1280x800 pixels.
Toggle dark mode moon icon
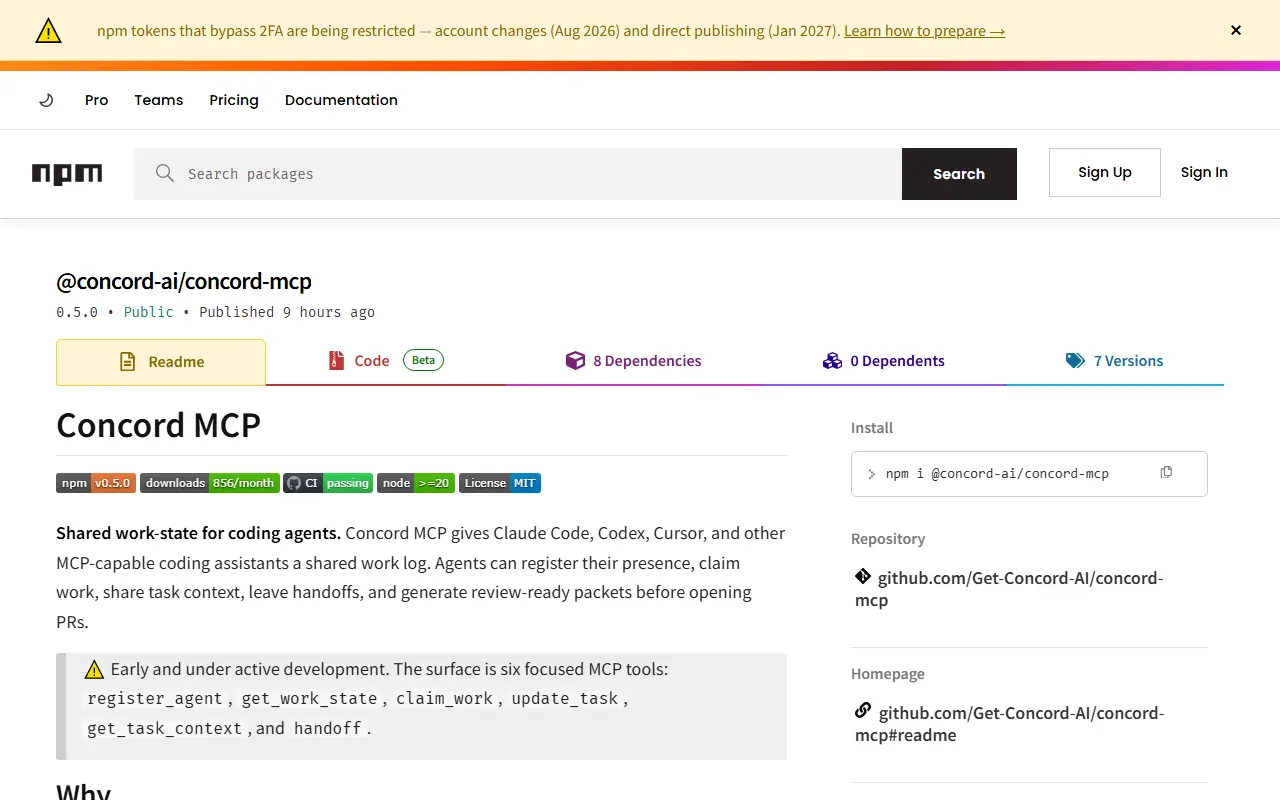tap(46, 100)
